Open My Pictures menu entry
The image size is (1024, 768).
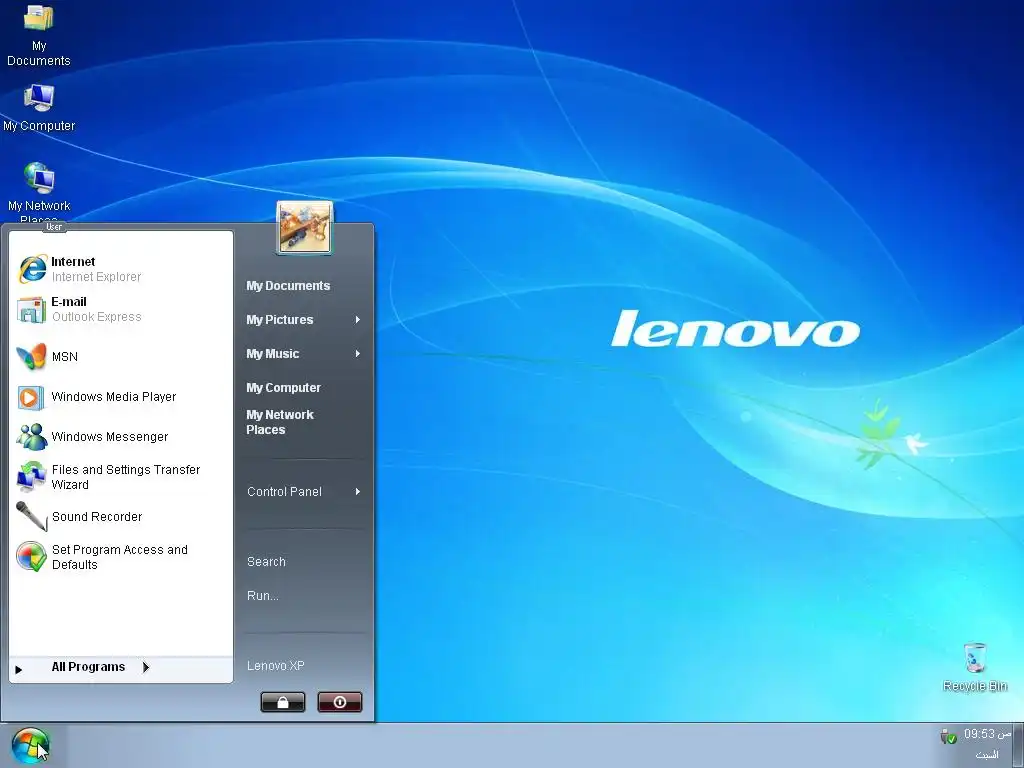pos(280,320)
